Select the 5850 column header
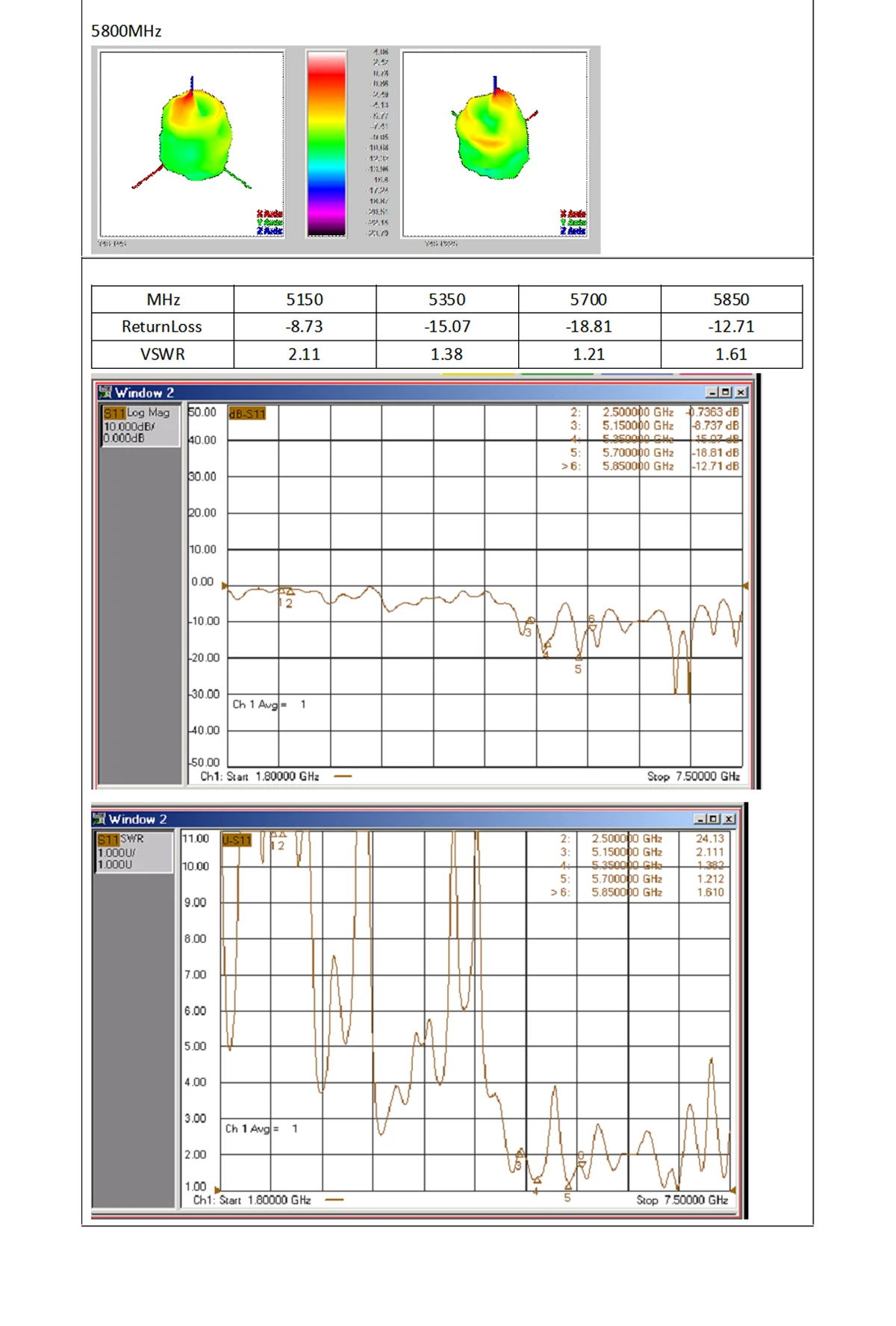Screen dimensions: 896x1326 (732, 299)
